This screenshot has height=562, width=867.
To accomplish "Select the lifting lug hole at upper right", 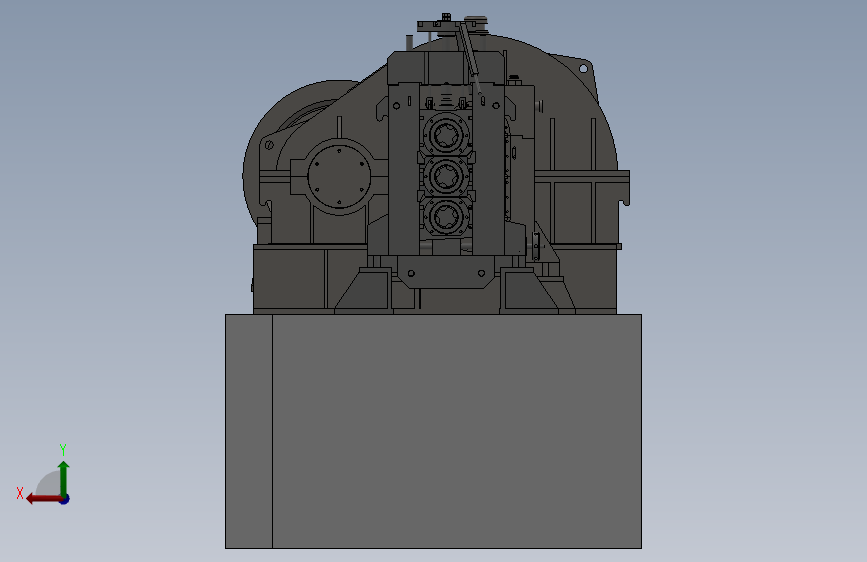I will coord(583,69).
